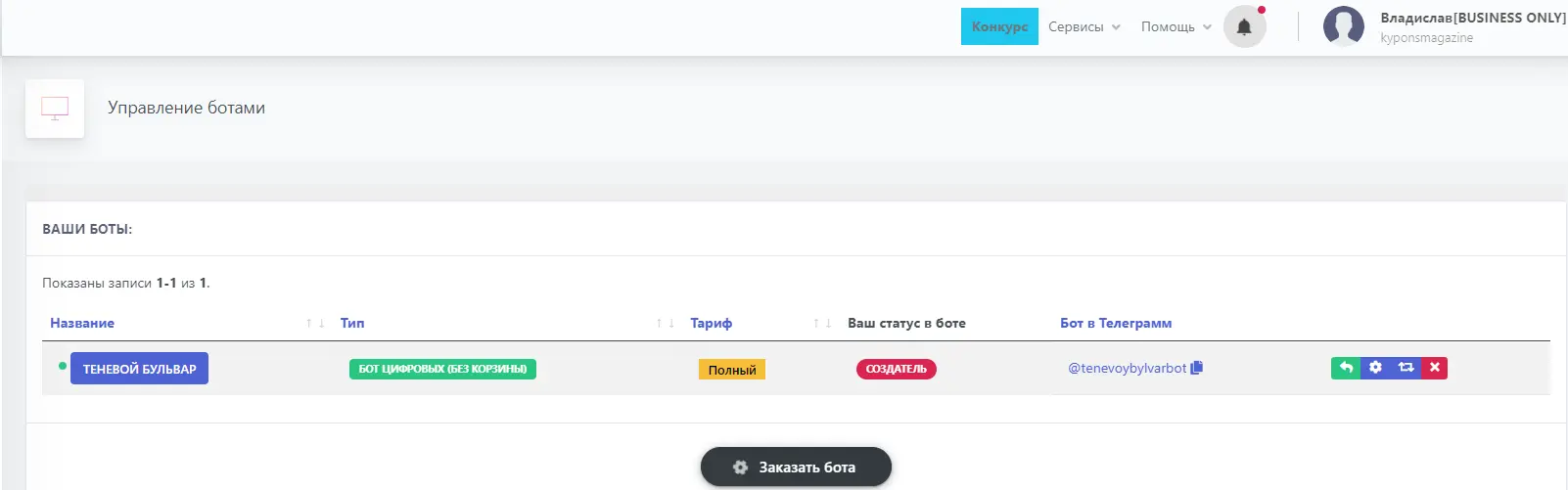
Task: Click the ВАШИ БОТЫ: heading
Action: [x=87, y=229]
